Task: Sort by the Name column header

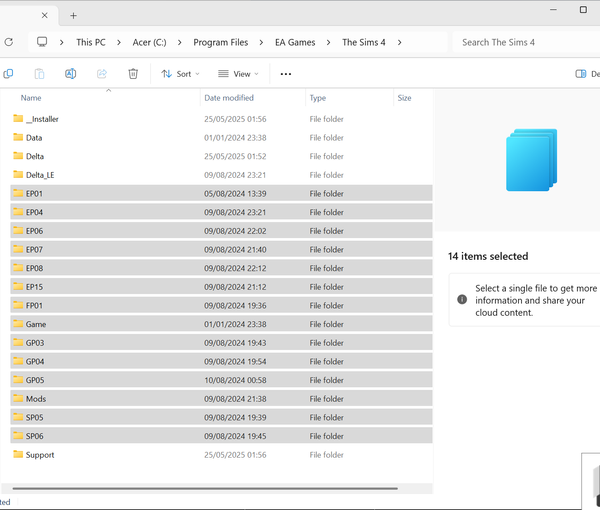Action: [31, 98]
